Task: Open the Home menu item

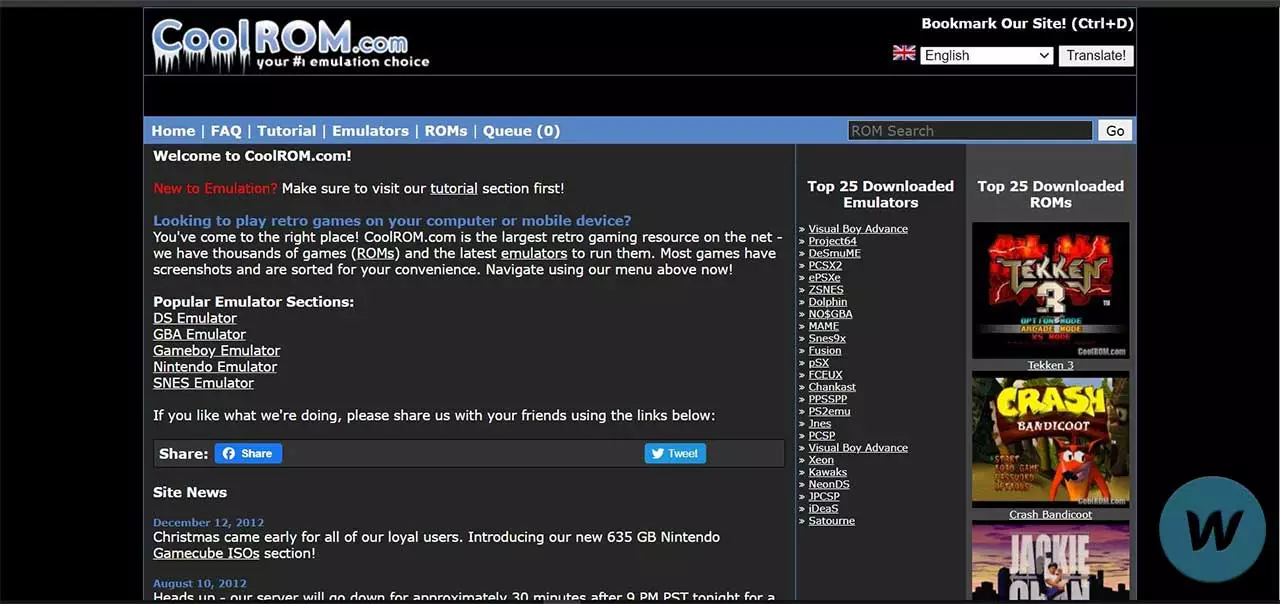Action: click(173, 131)
